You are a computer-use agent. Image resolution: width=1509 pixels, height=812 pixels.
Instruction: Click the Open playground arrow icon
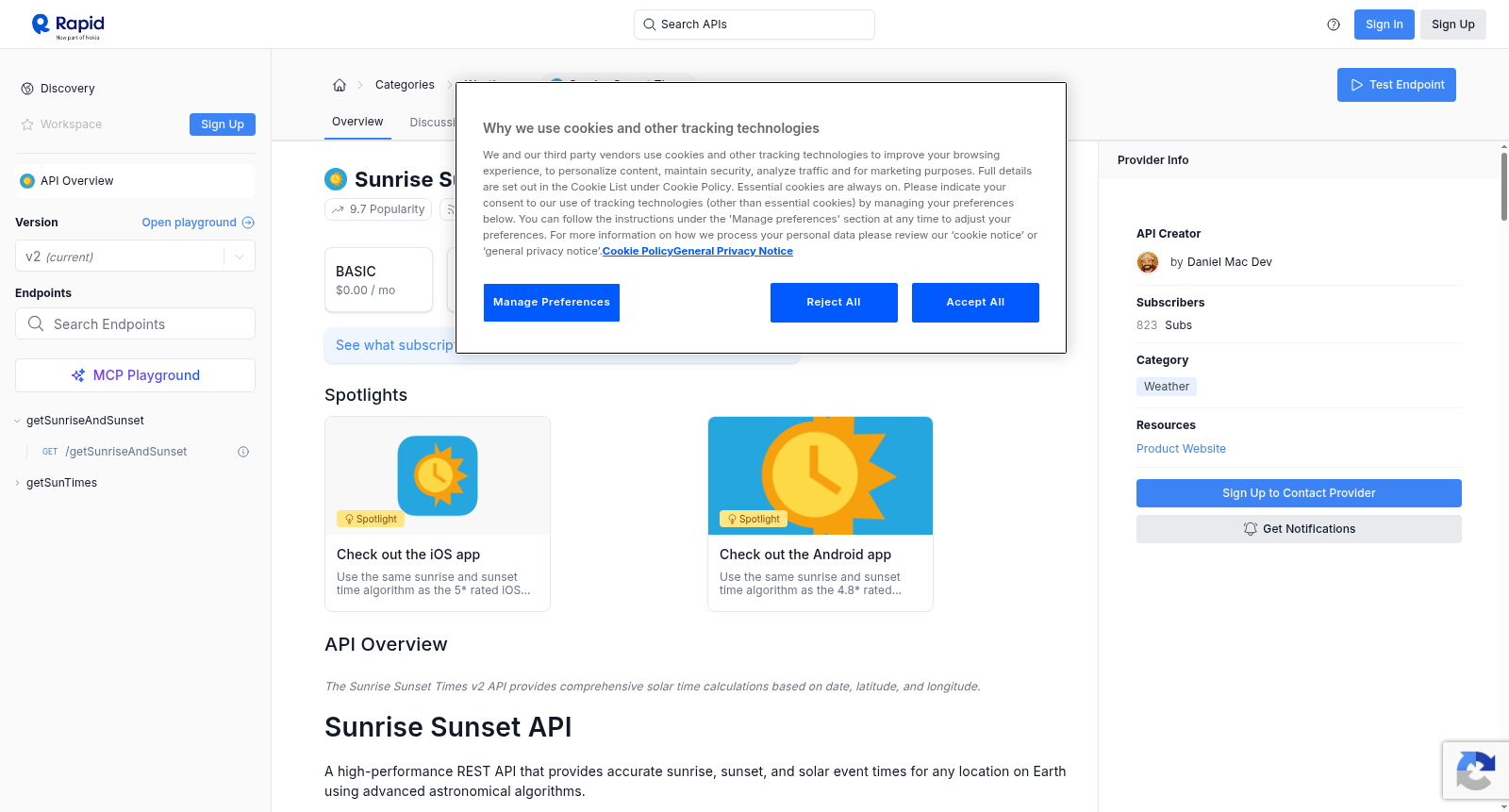248,223
